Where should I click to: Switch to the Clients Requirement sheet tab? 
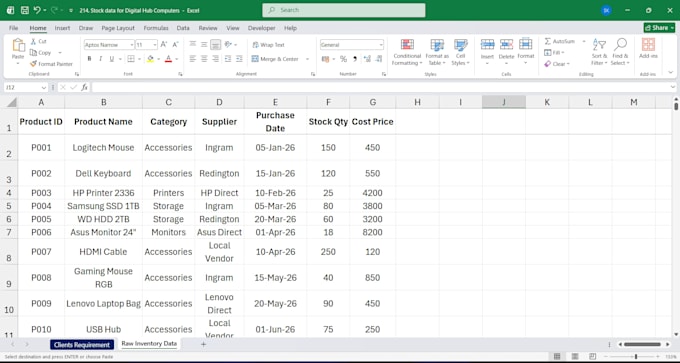click(x=82, y=345)
